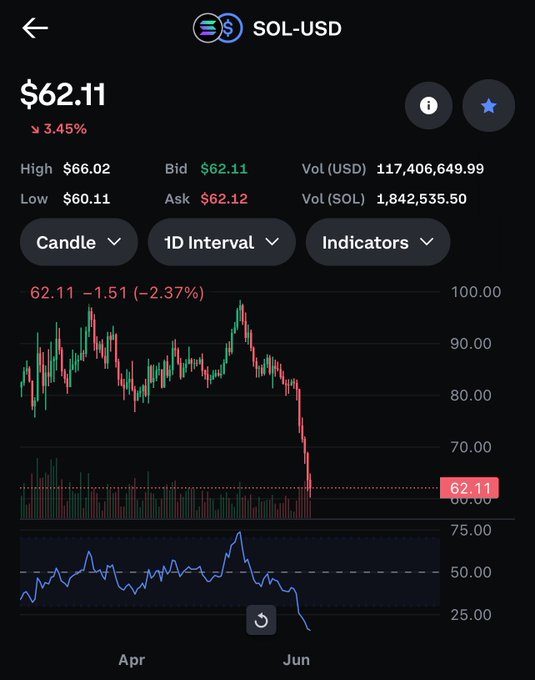Tap the 3.45% price change figure
535x680 pixels.
point(65,129)
